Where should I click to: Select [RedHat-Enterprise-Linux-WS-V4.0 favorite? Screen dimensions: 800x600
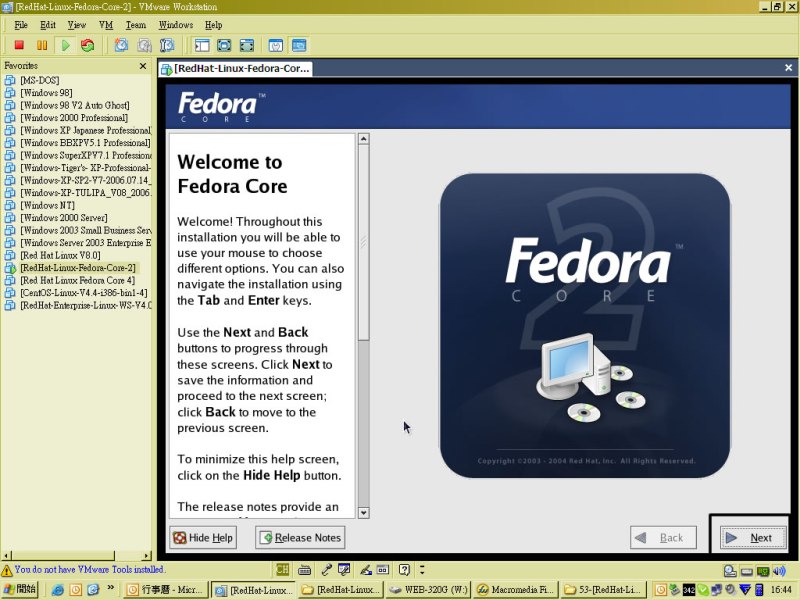pos(86,306)
